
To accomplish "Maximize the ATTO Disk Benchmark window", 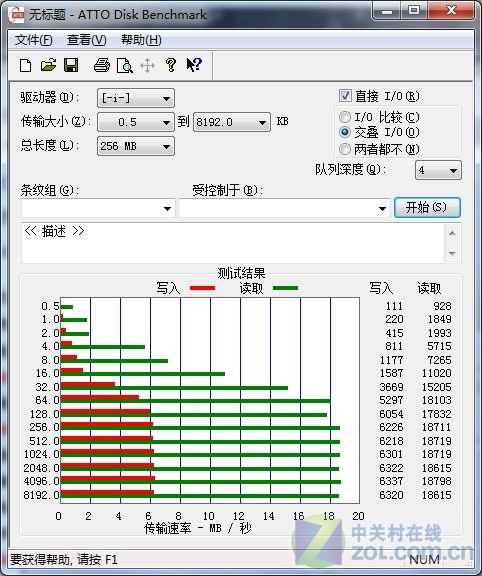I will 414,10.
